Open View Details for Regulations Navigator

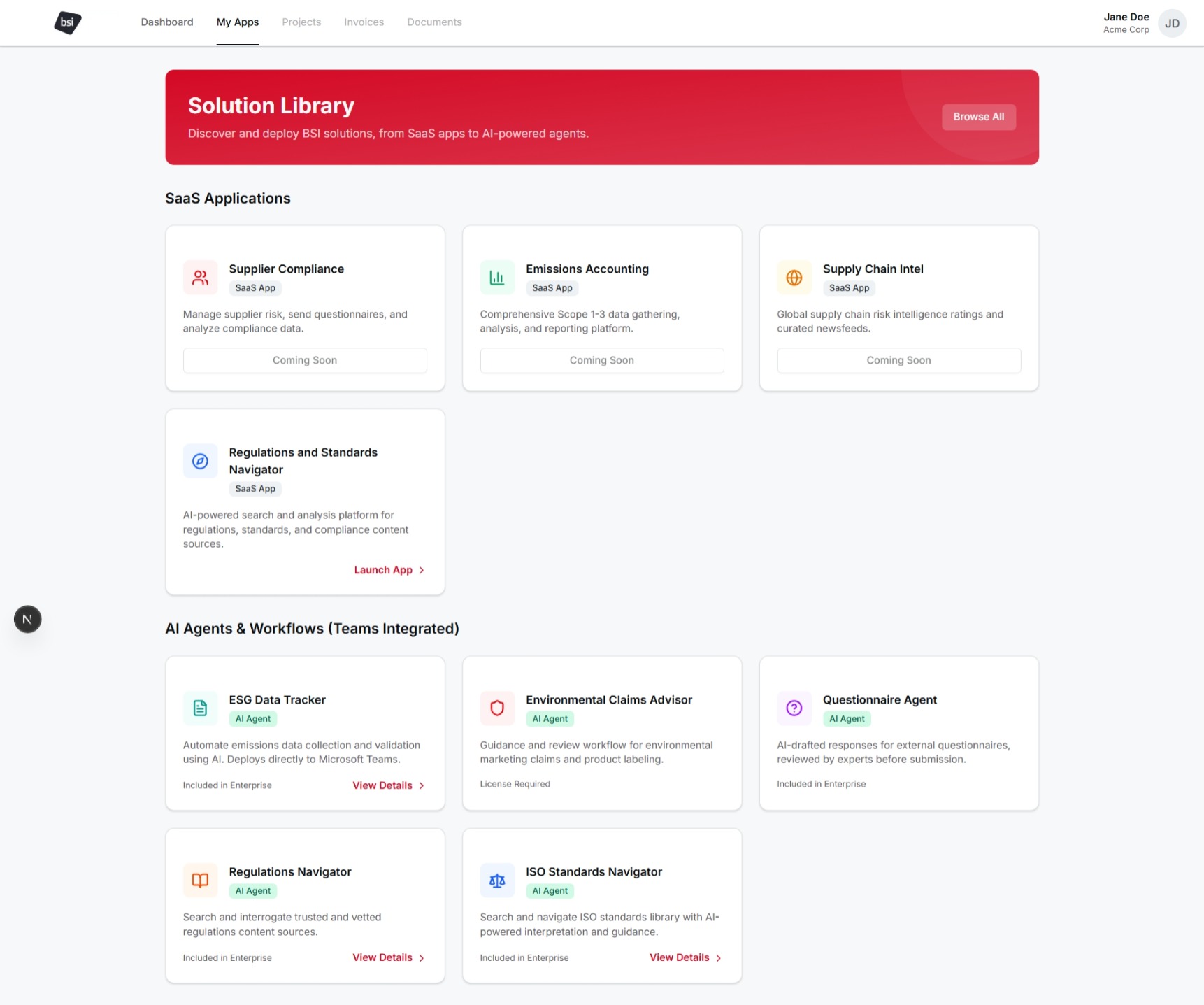[381, 957]
